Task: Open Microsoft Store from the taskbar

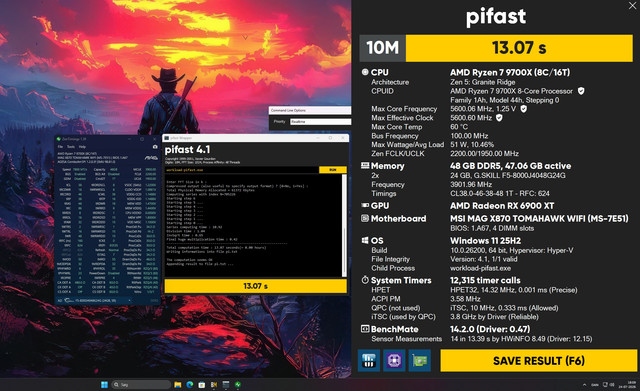Action: [202, 384]
